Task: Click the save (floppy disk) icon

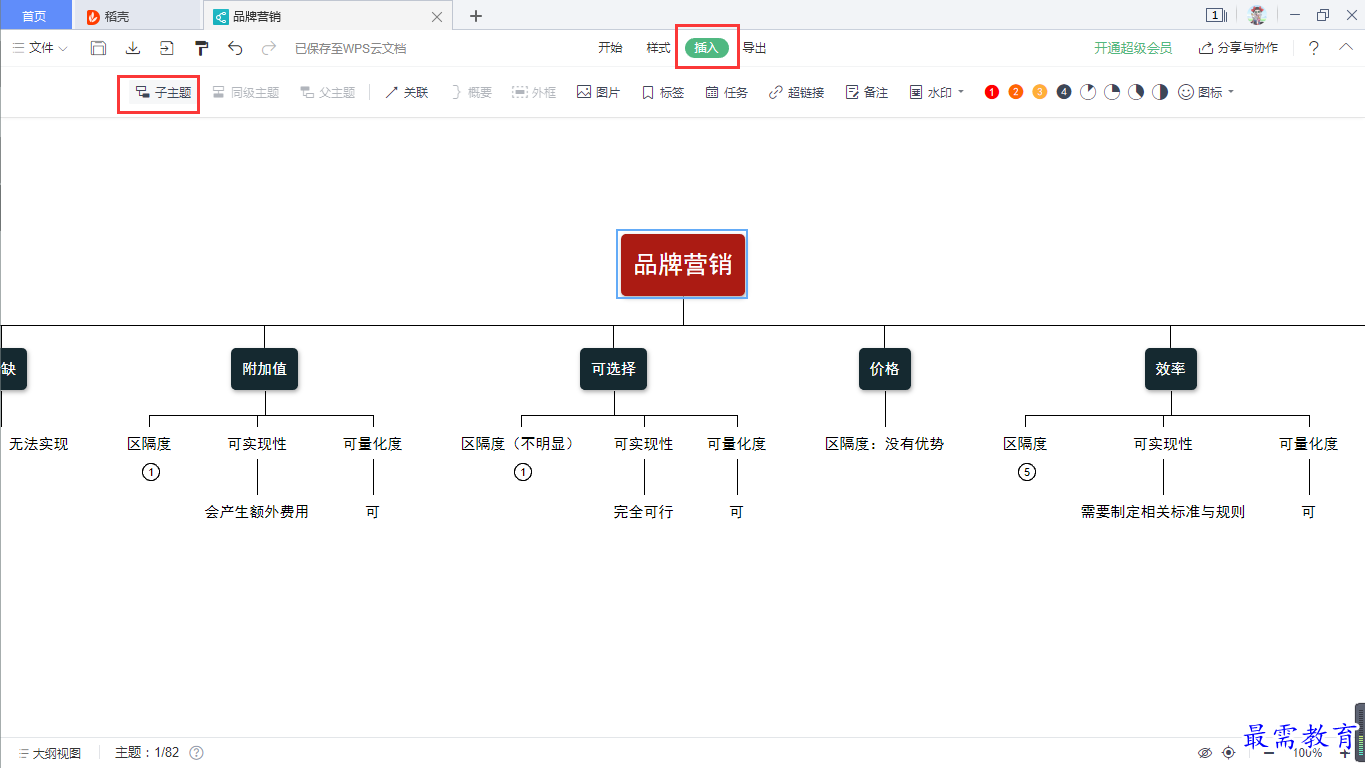Action: click(98, 48)
